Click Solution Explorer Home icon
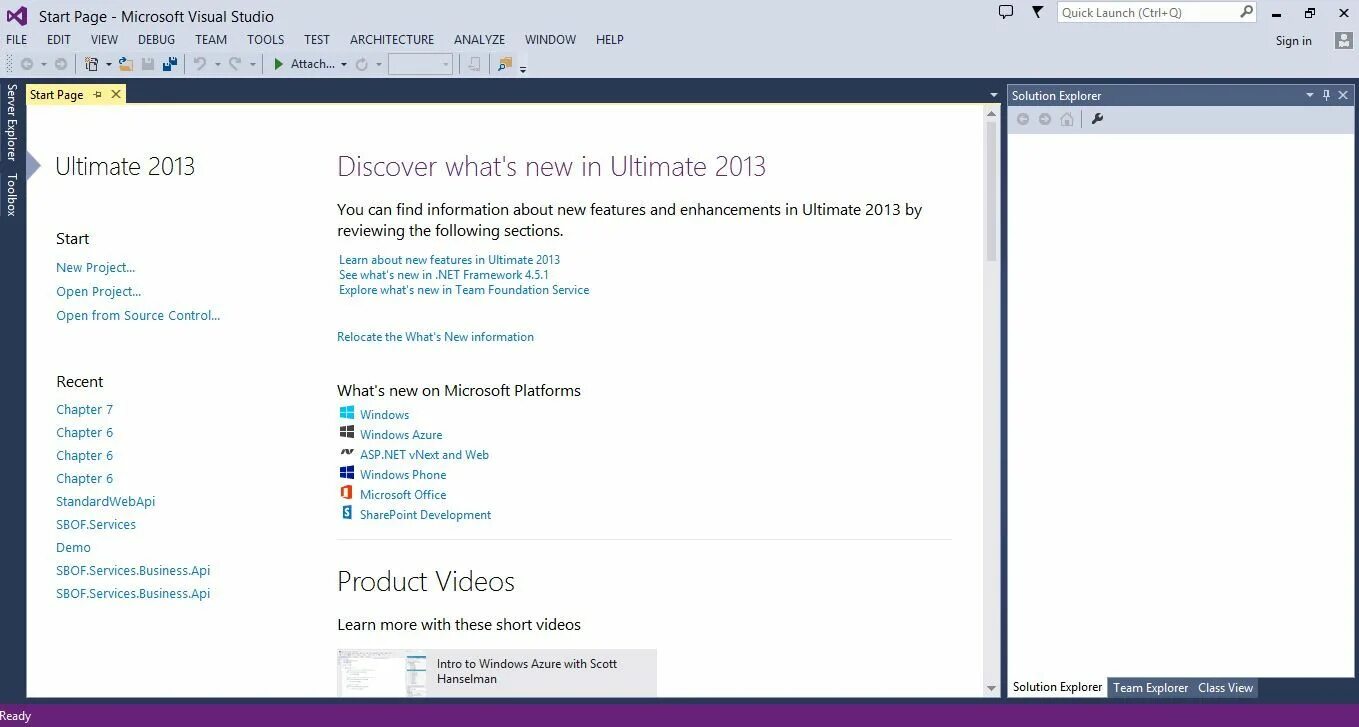Screen dimensions: 1359x727 [x=1067, y=119]
